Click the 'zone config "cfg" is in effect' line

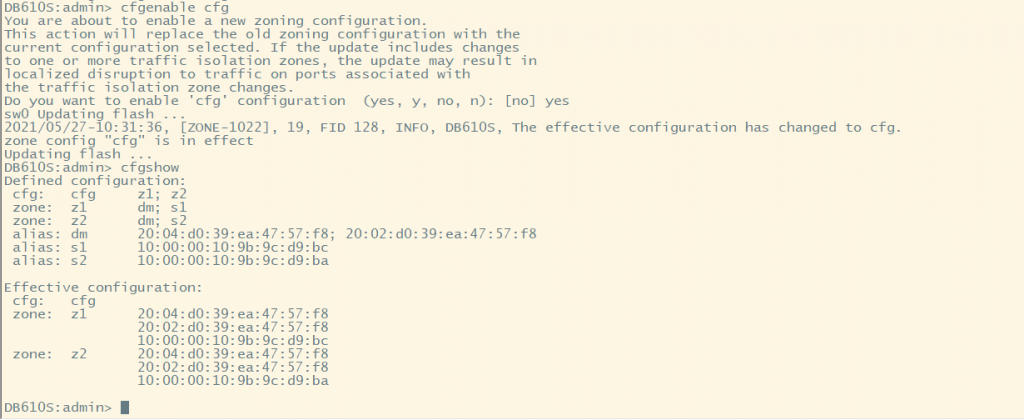pyautogui.click(x=129, y=141)
